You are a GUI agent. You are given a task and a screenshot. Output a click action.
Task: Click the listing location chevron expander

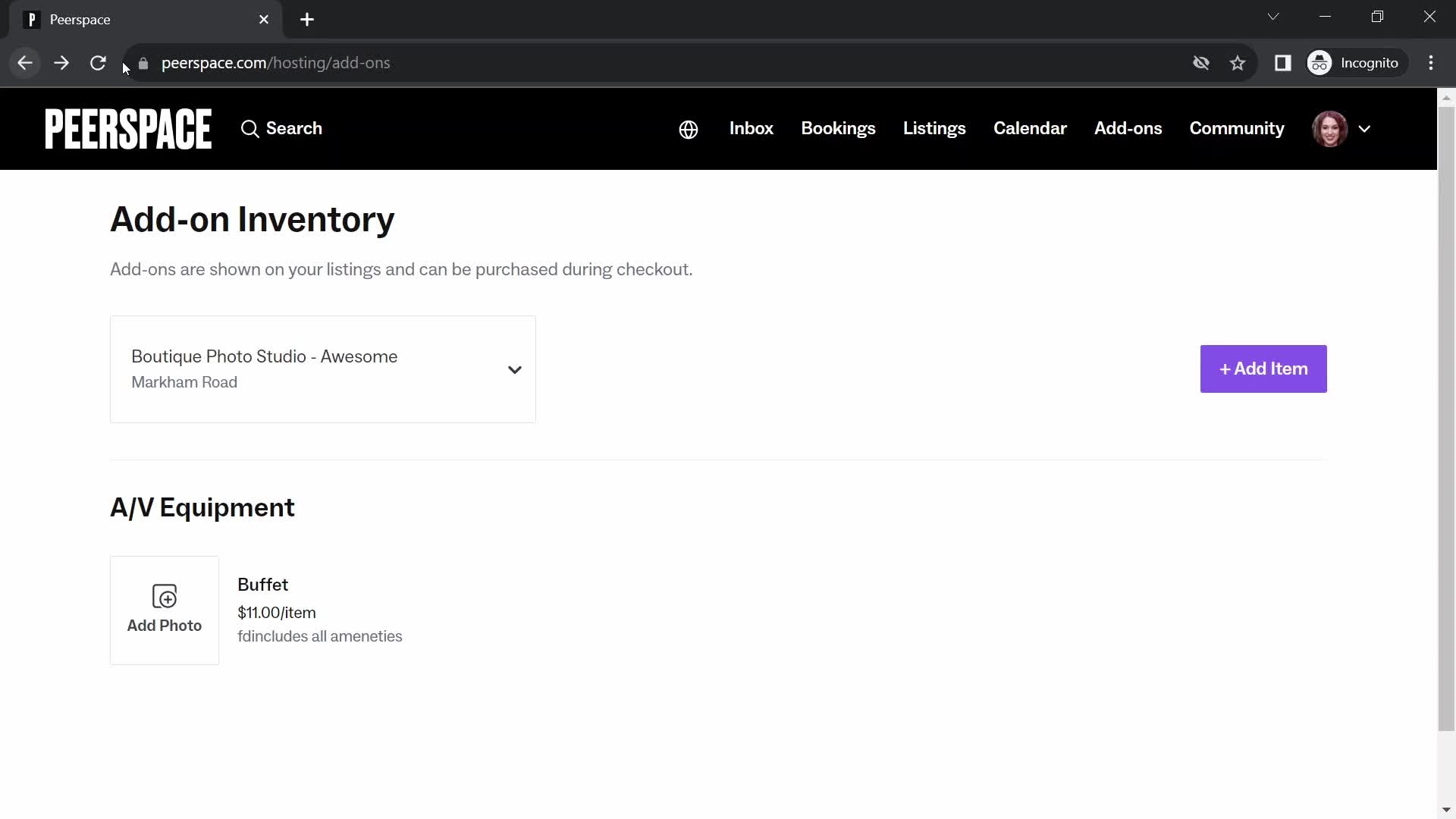coord(515,369)
